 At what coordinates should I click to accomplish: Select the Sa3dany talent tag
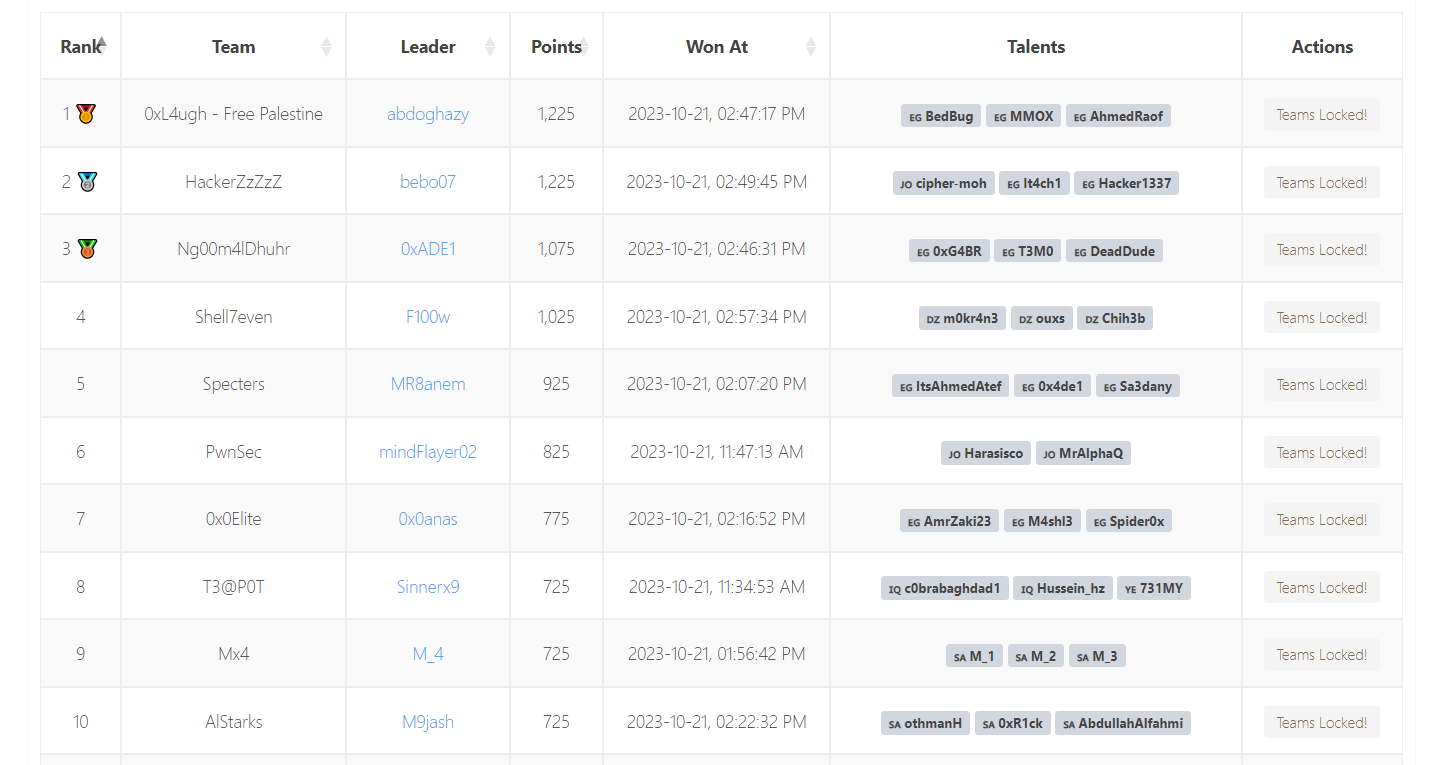point(1138,386)
